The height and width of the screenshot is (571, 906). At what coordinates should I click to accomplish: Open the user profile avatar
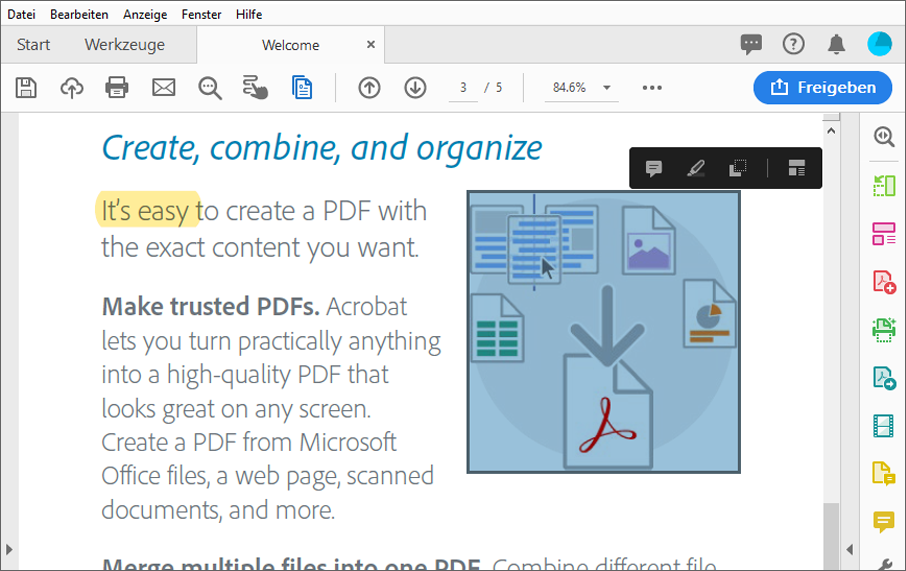coord(879,44)
